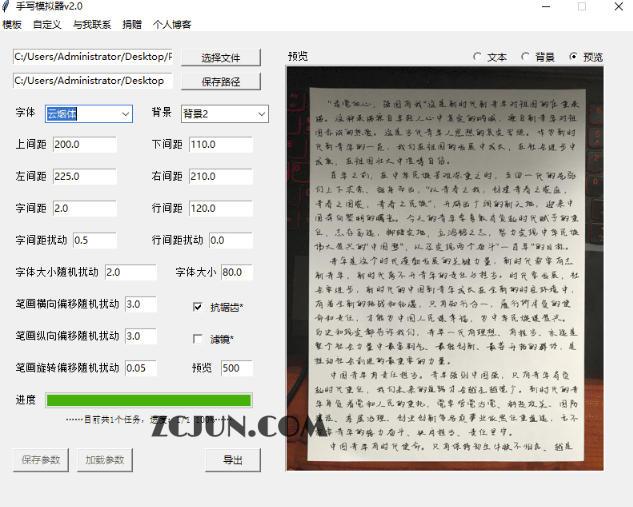Open the 模板 menu
633x507 pixels.
tap(12, 25)
